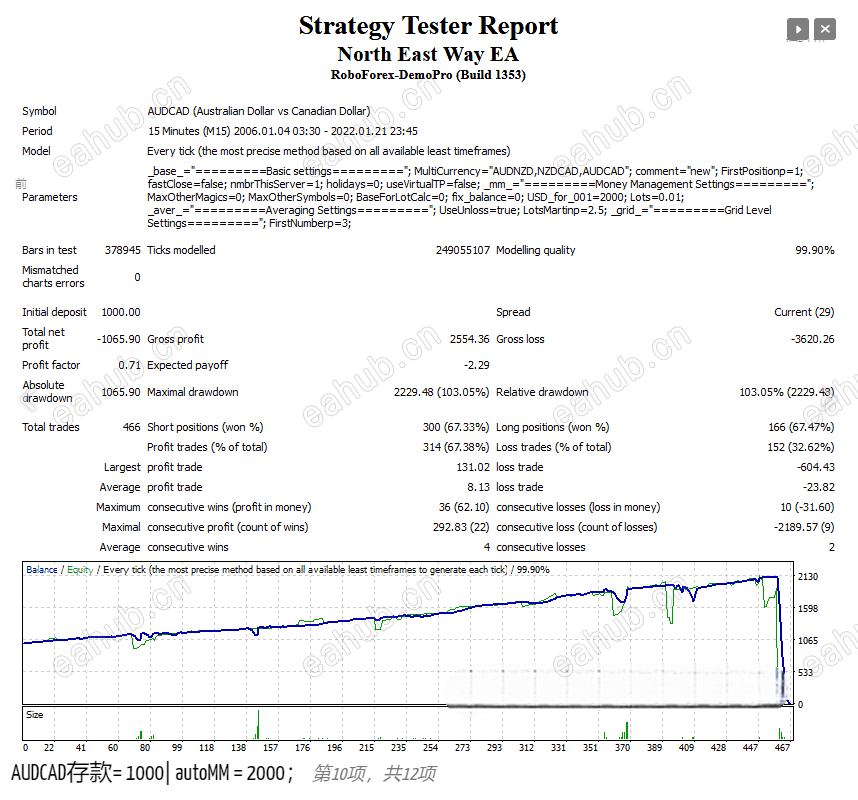Click the Balance legend label in the chart
This screenshot has height=800, width=858.
(x=42, y=570)
